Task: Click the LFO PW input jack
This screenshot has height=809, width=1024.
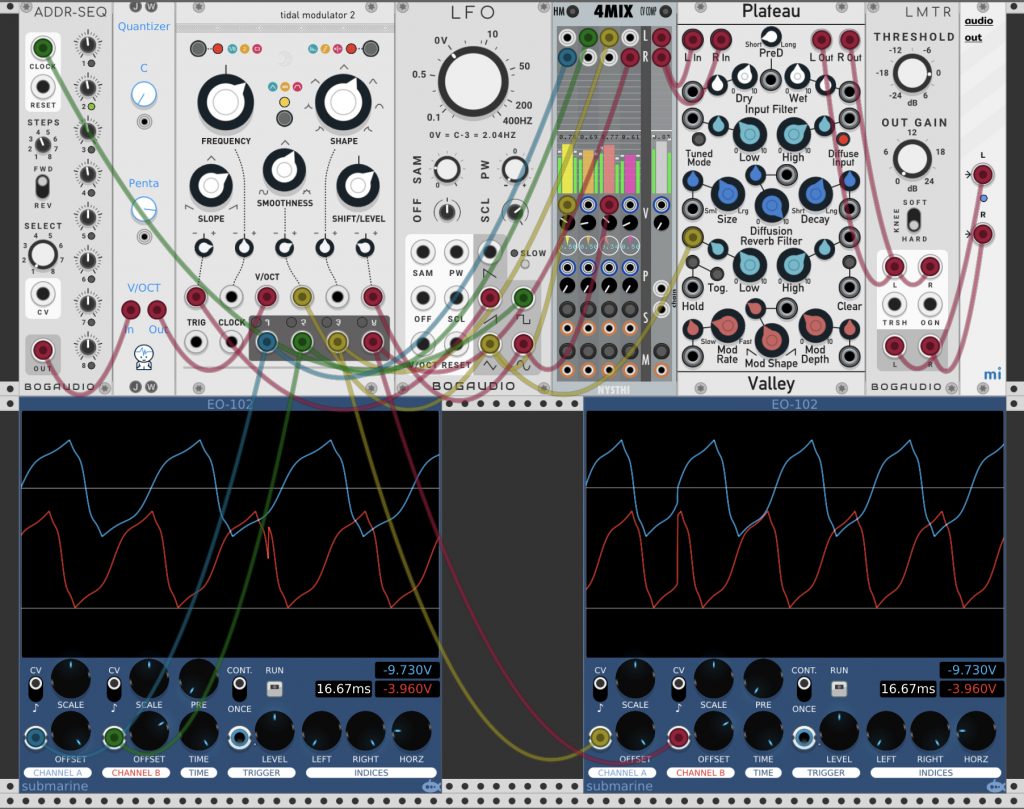Action: click(456, 251)
